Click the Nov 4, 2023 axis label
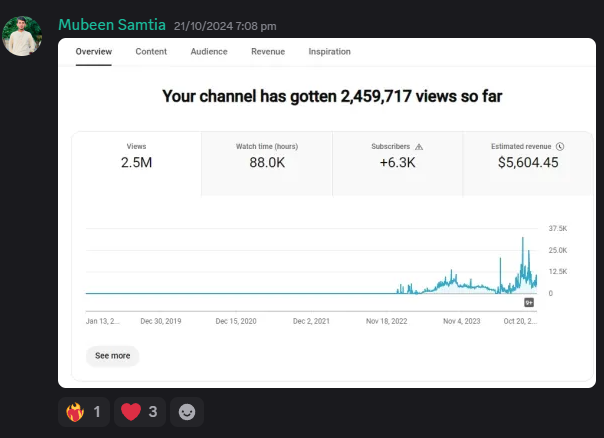Screen dimensions: 604x438 [x=461, y=321]
